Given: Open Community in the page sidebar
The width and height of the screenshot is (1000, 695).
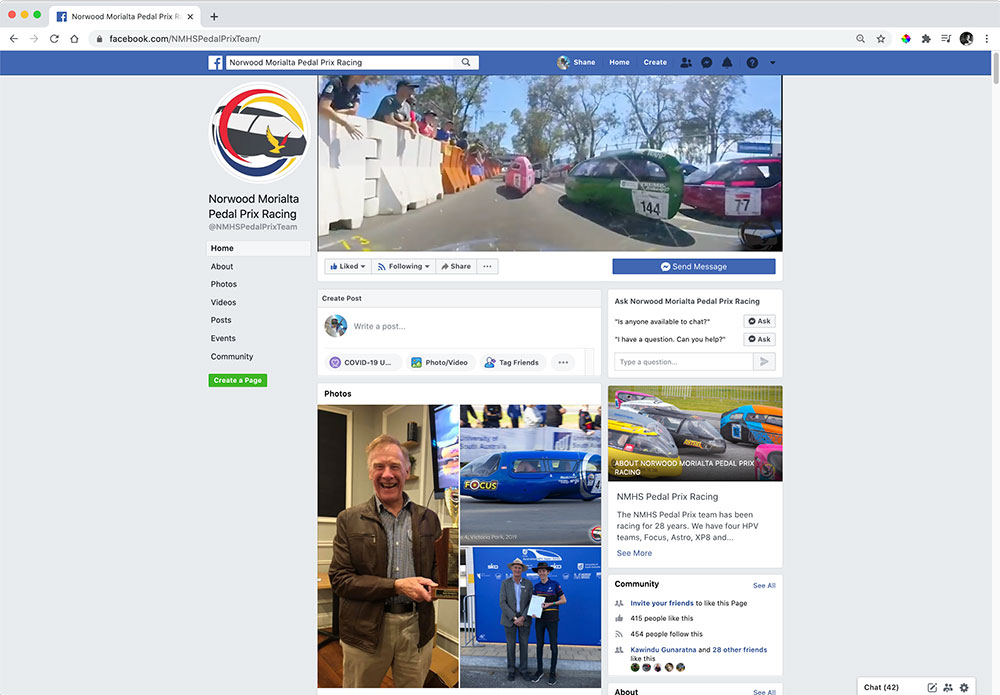Looking at the screenshot, I should point(232,356).
